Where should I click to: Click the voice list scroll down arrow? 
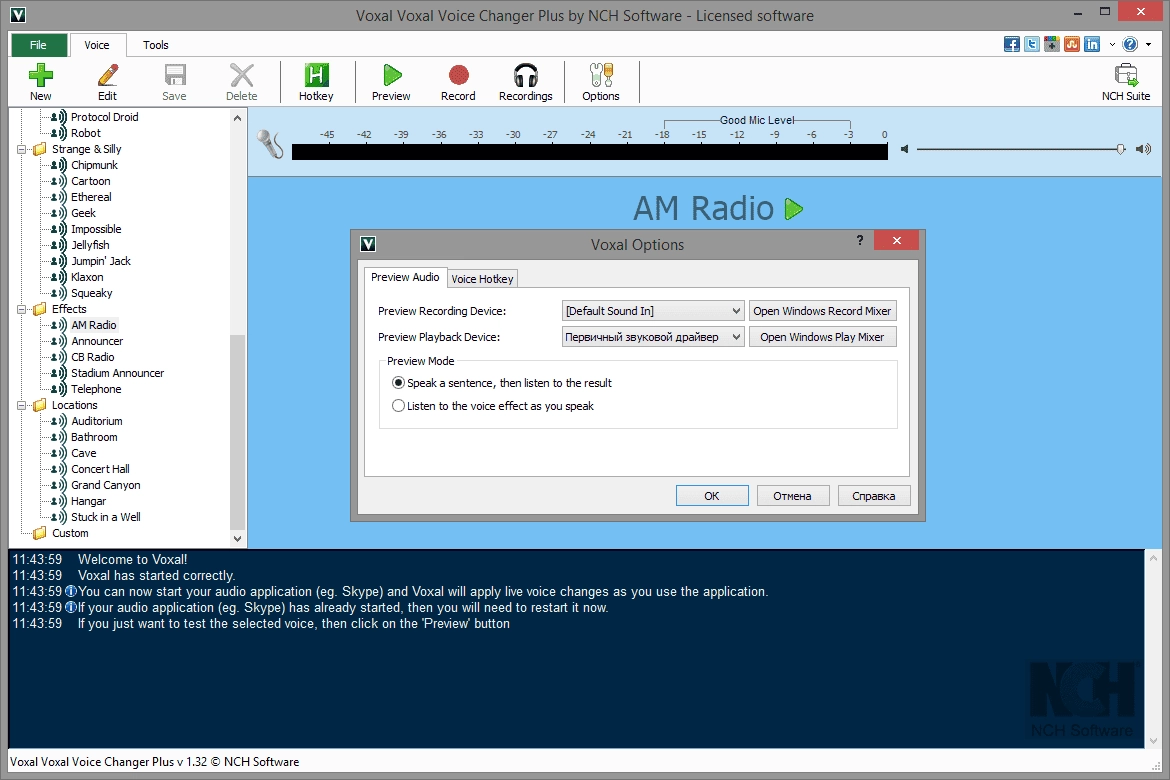click(x=237, y=538)
